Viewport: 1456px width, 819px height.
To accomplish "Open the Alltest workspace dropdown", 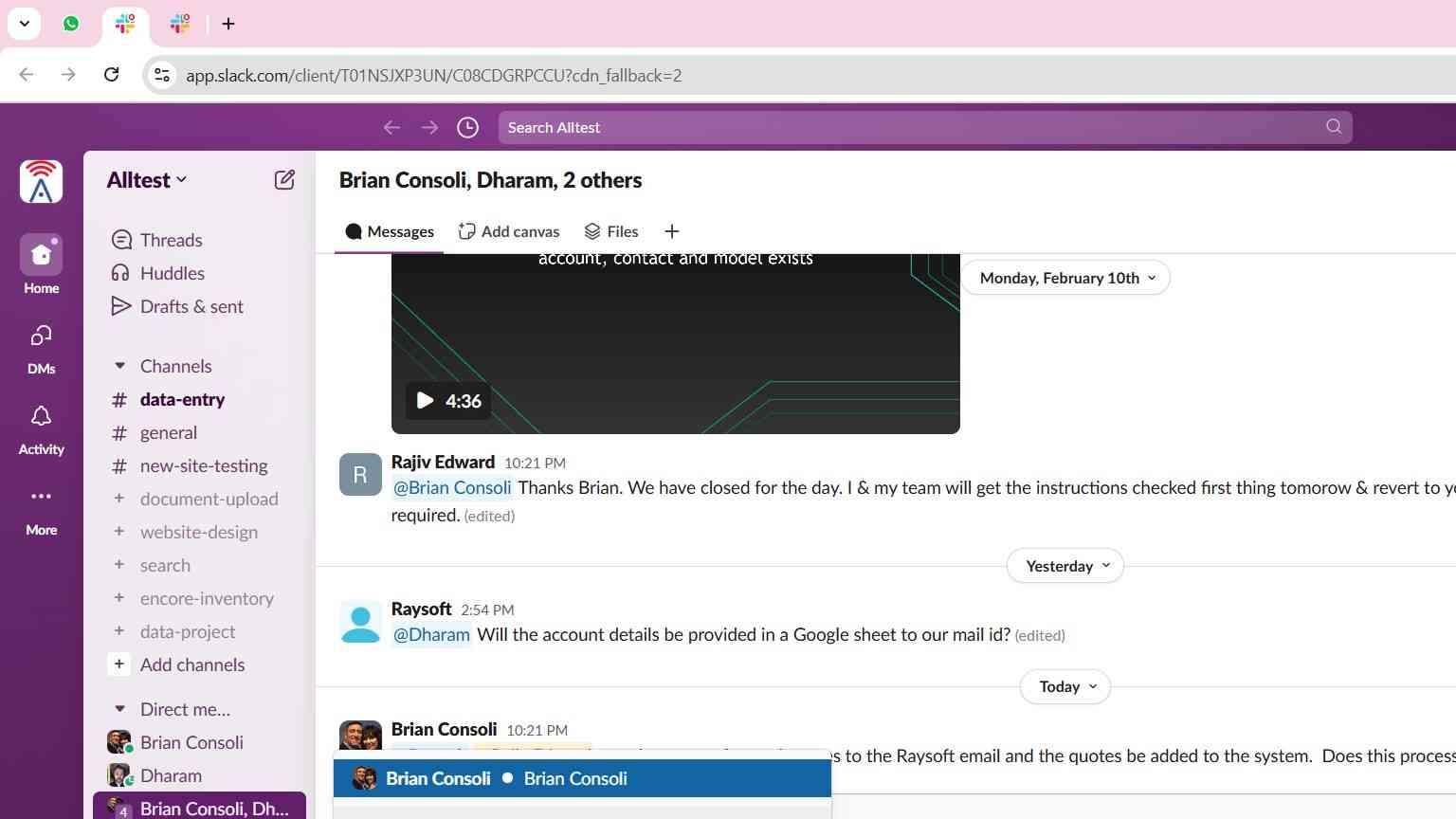I will tap(147, 180).
